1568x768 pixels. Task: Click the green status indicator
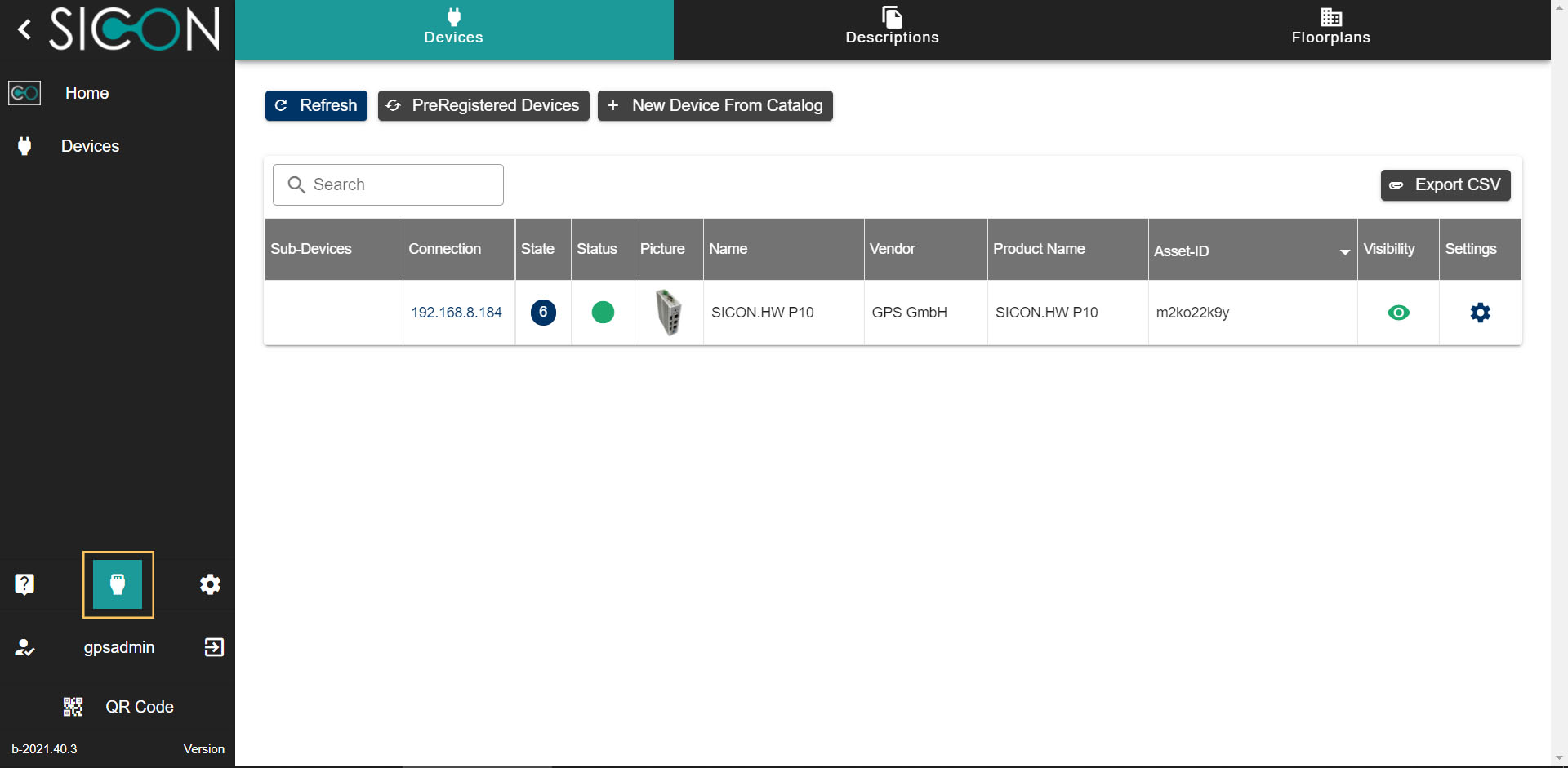(x=603, y=313)
